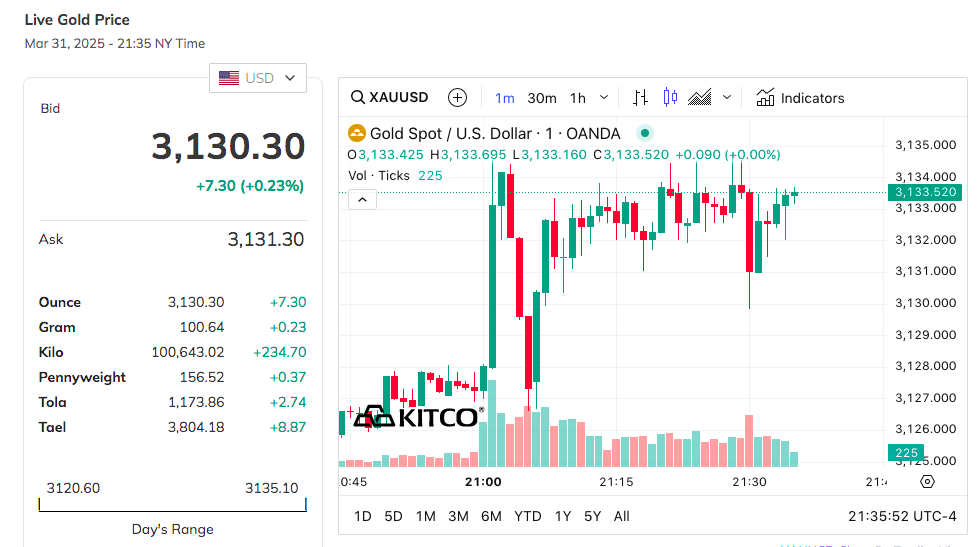979x547 pixels.
Task: Click the add symbol plus icon
Action: 457,97
